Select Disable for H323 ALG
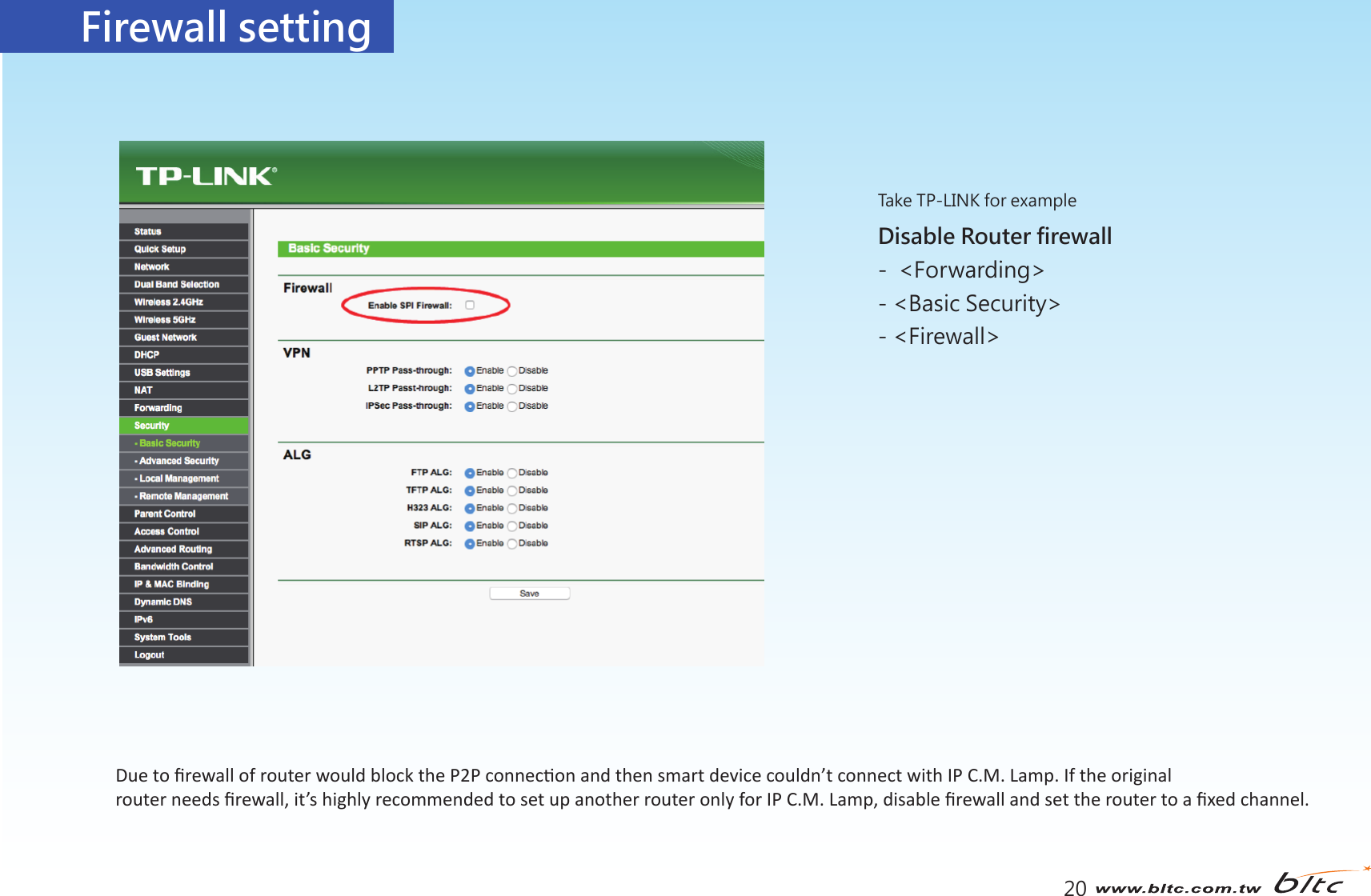This screenshot has height=896, width=1371. tap(512, 508)
